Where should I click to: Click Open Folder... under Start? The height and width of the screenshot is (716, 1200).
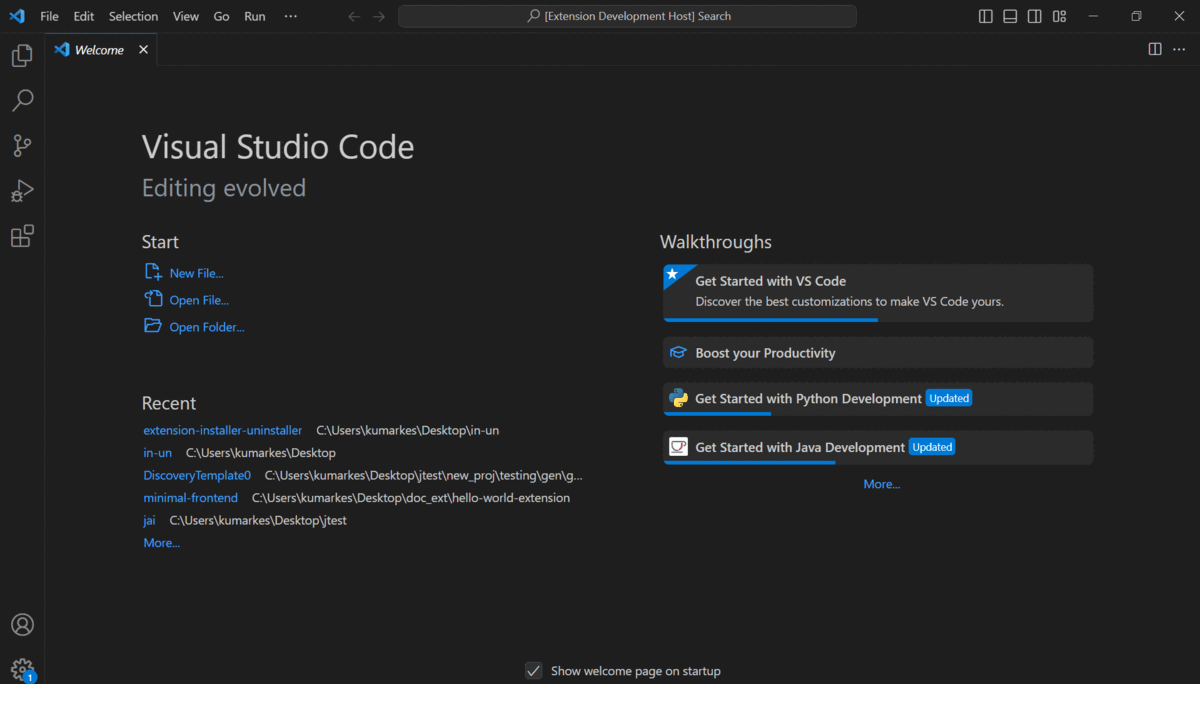[x=207, y=327]
